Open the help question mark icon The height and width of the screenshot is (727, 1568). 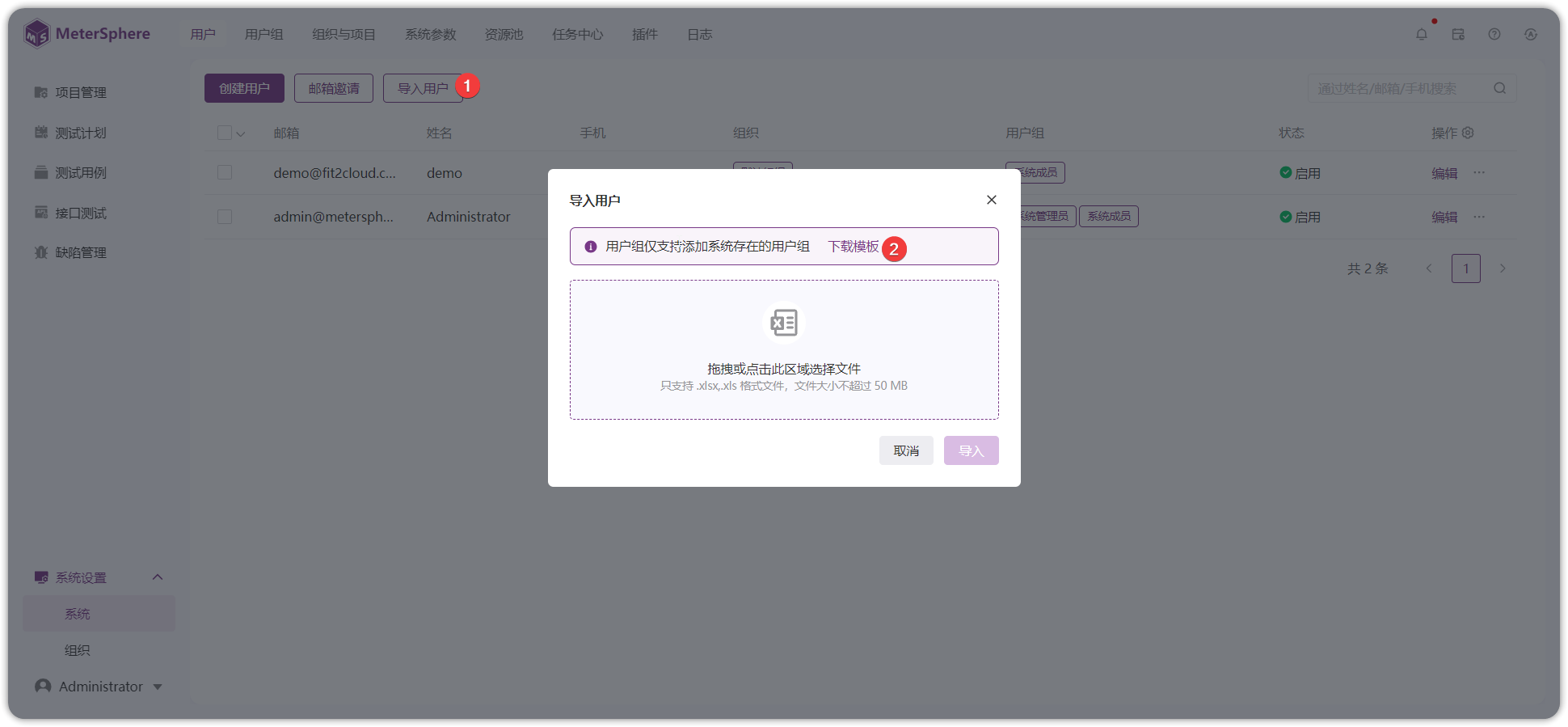click(x=1494, y=34)
